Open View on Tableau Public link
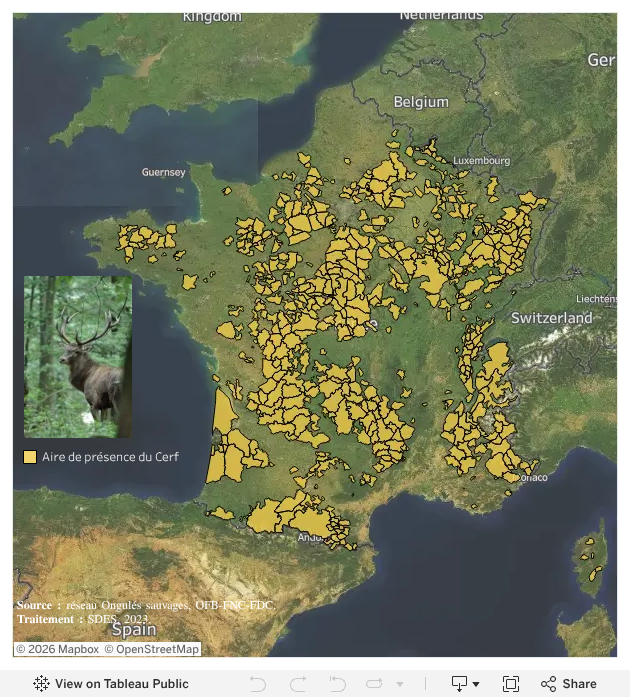The height and width of the screenshot is (697, 630). pyautogui.click(x=111, y=684)
